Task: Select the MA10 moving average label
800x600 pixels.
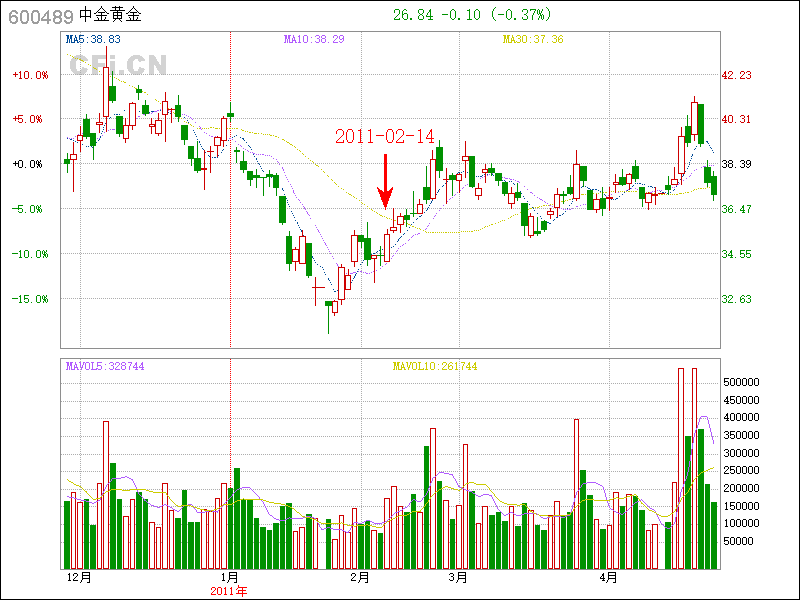Action: click(x=314, y=39)
